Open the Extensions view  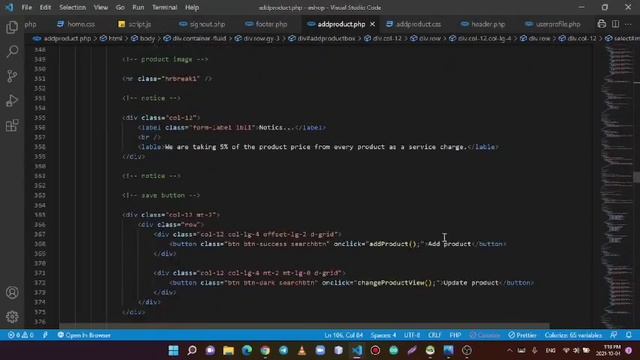coord(12,125)
